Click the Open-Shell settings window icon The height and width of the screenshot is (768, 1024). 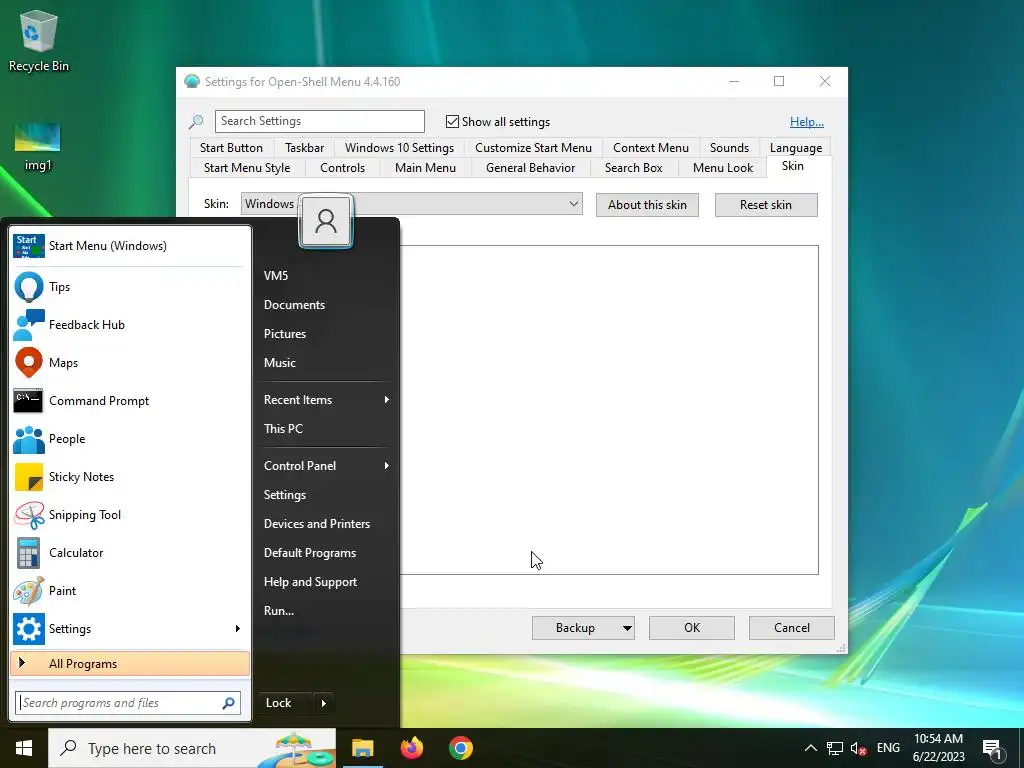pos(192,82)
